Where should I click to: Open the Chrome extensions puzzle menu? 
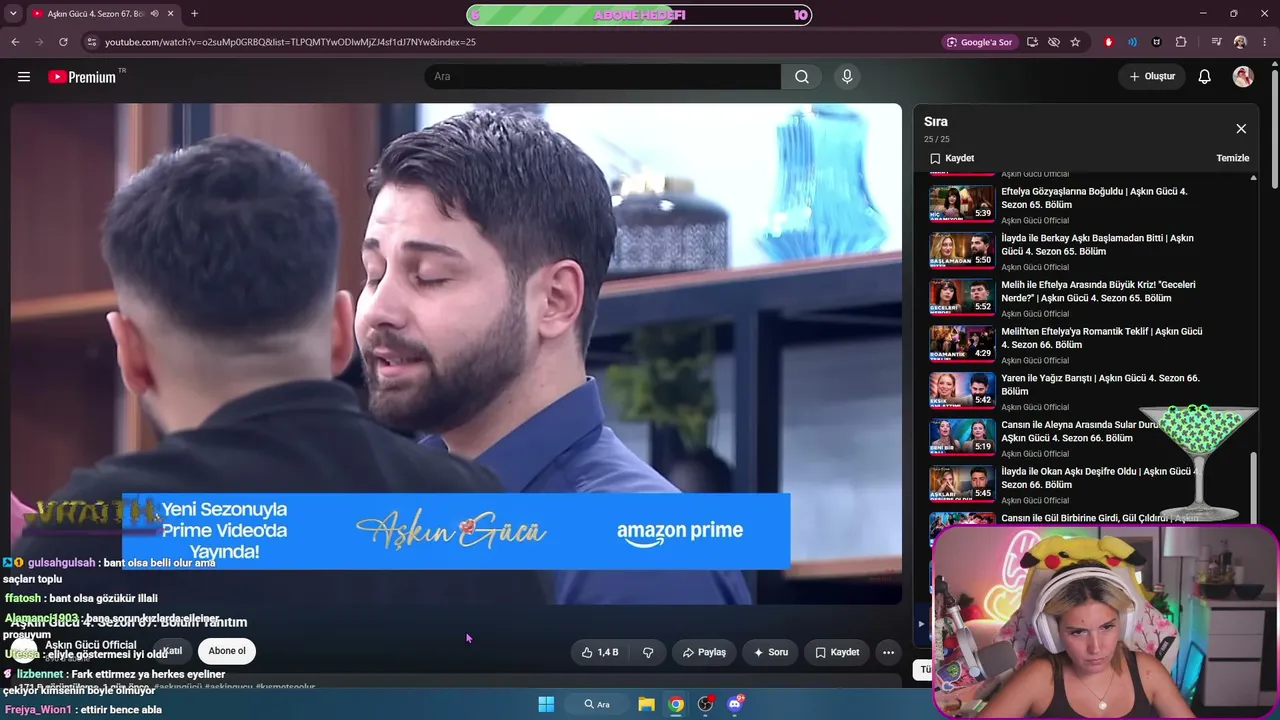pos(1181,42)
